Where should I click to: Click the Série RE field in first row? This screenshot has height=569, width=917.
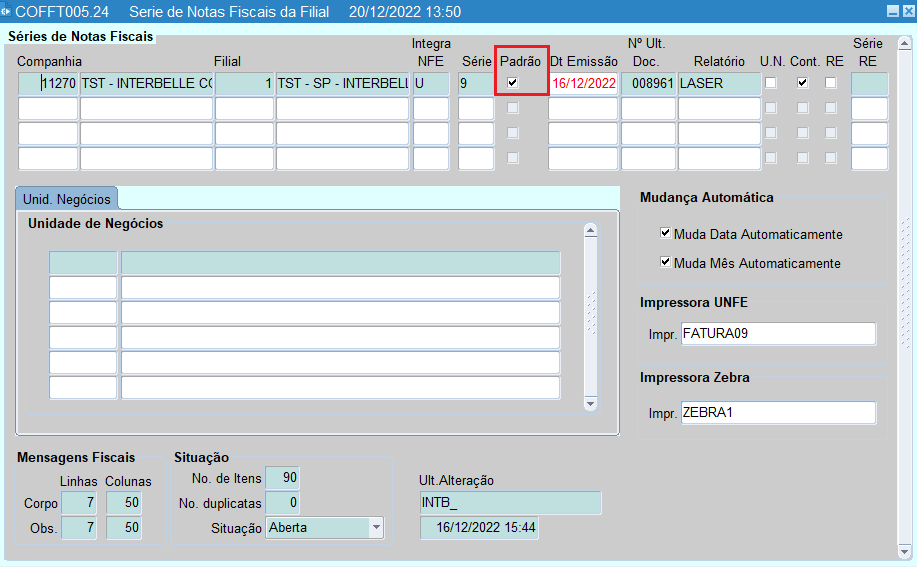pos(870,84)
